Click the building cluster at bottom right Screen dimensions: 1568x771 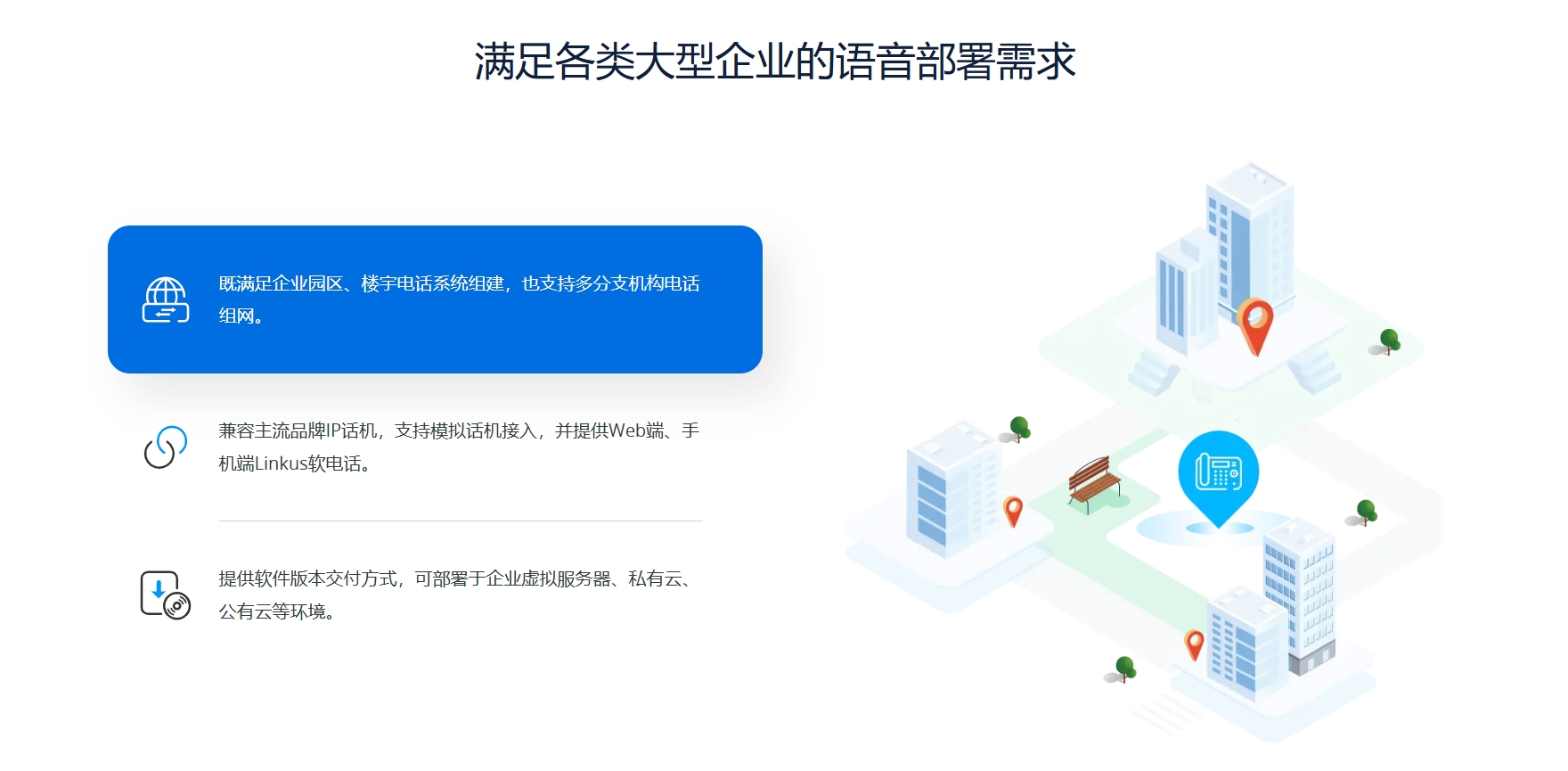1274,615
